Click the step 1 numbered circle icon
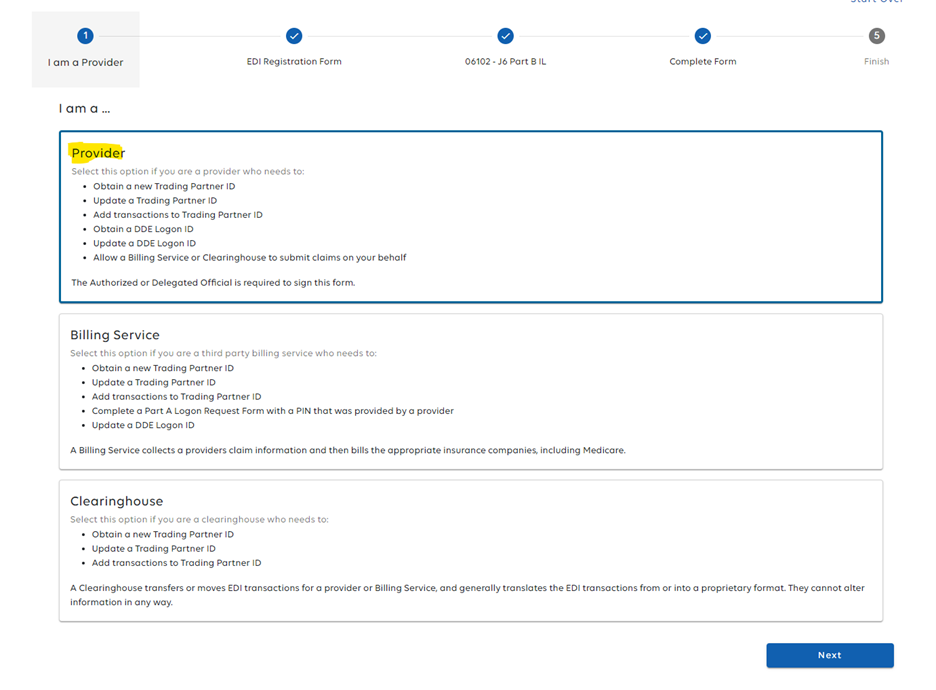Viewport: 936px width, 690px height. pos(86,36)
